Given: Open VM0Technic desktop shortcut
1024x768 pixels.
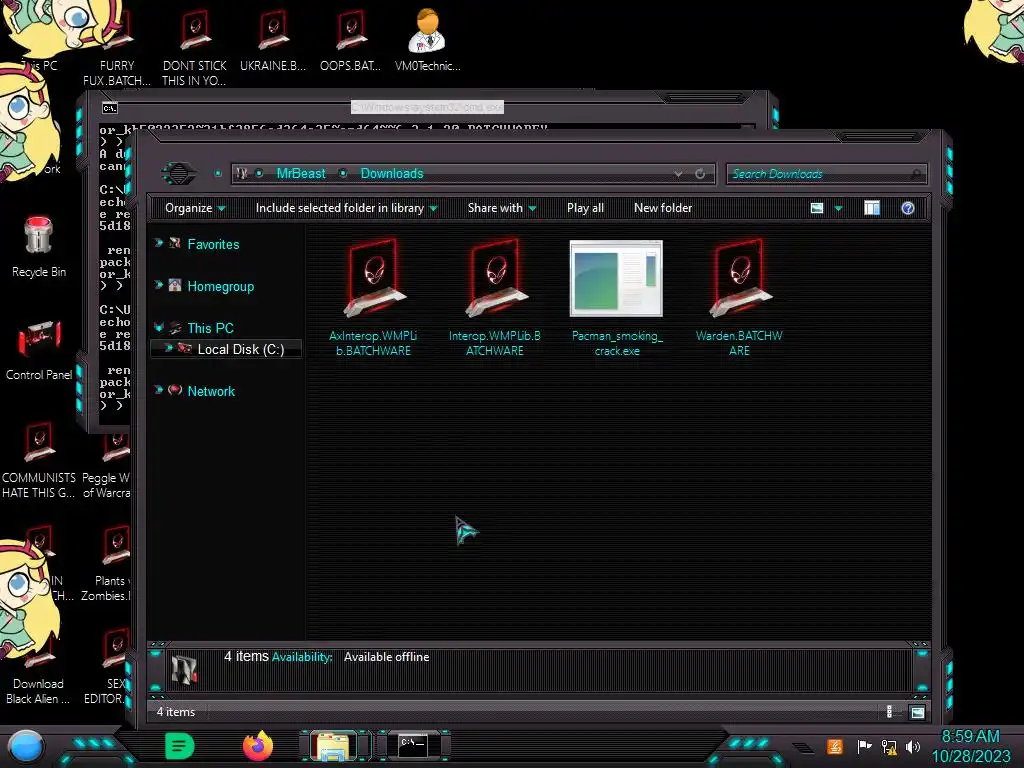Looking at the screenshot, I should coord(428,40).
